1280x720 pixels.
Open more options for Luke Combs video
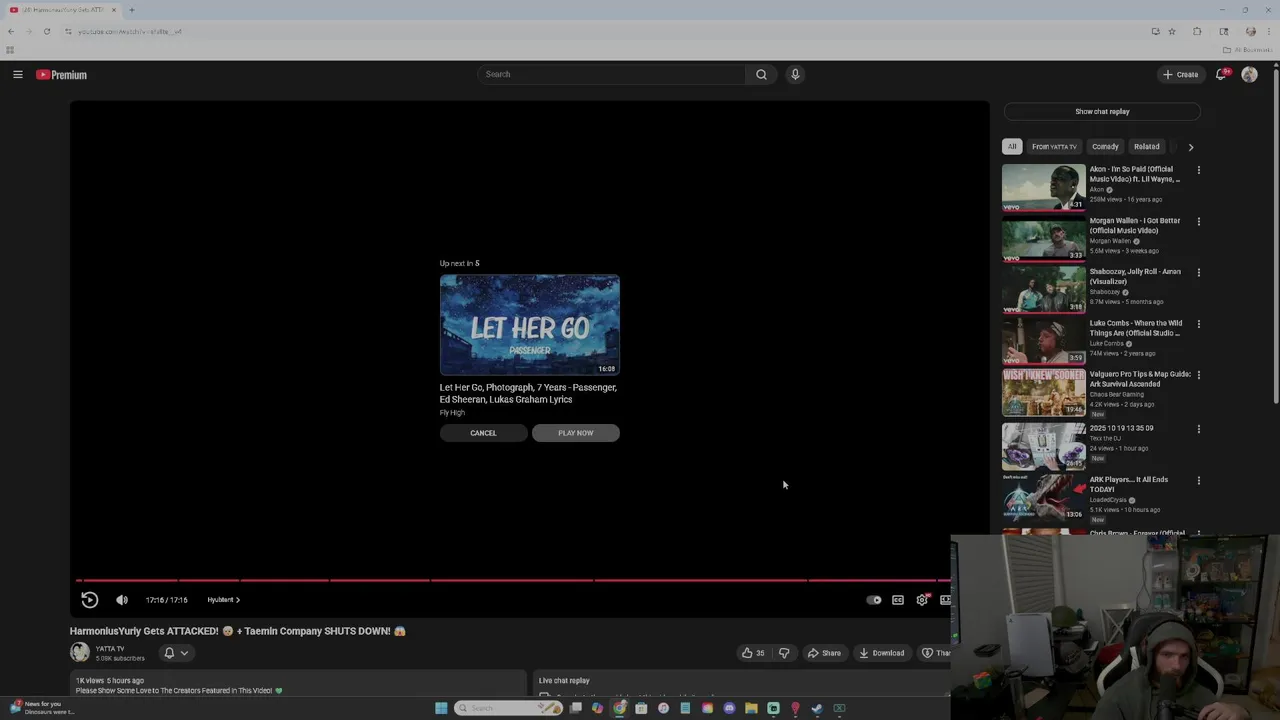pyautogui.click(x=1198, y=324)
